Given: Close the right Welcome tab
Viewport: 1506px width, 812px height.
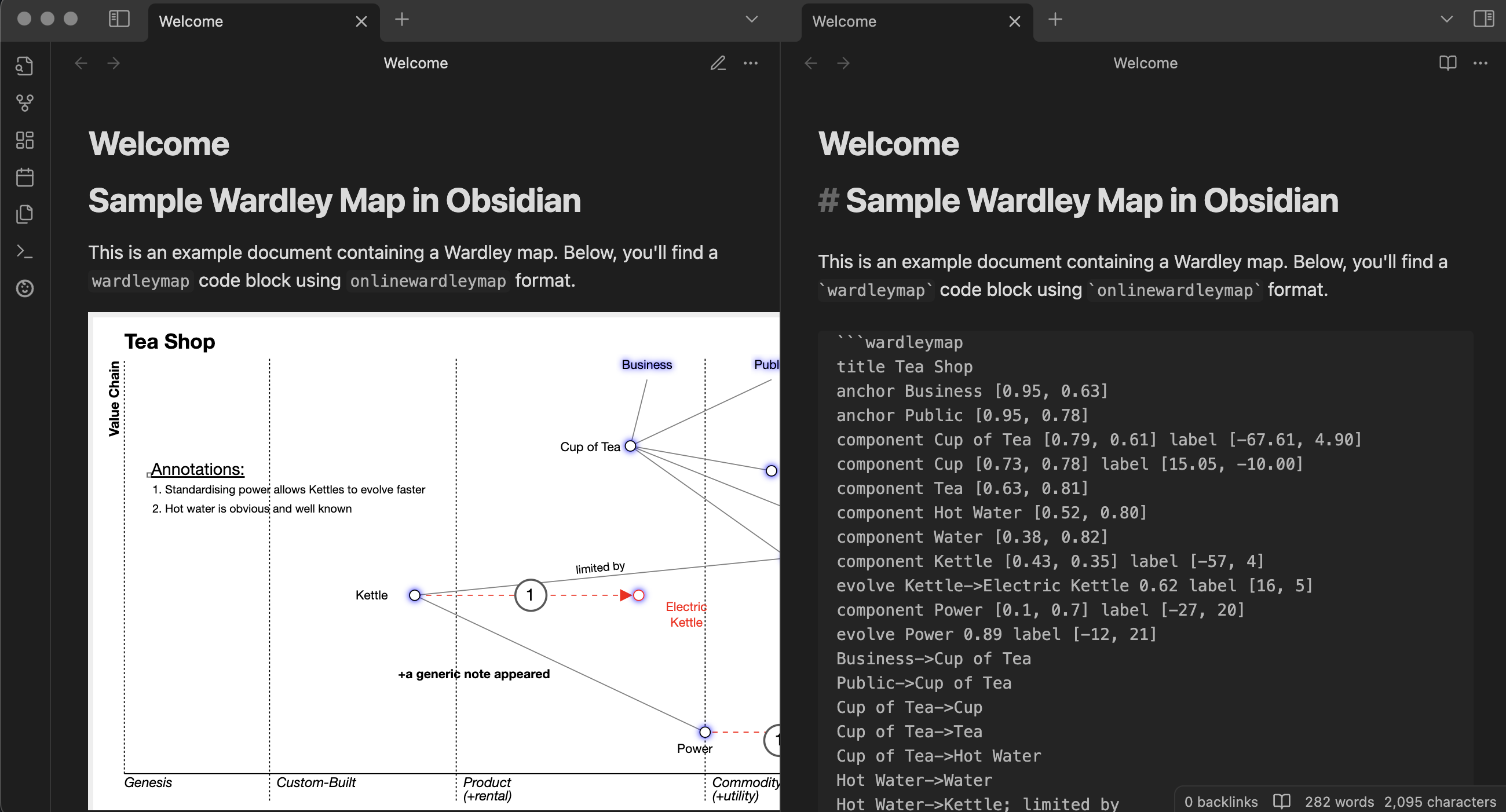Looking at the screenshot, I should [1015, 21].
